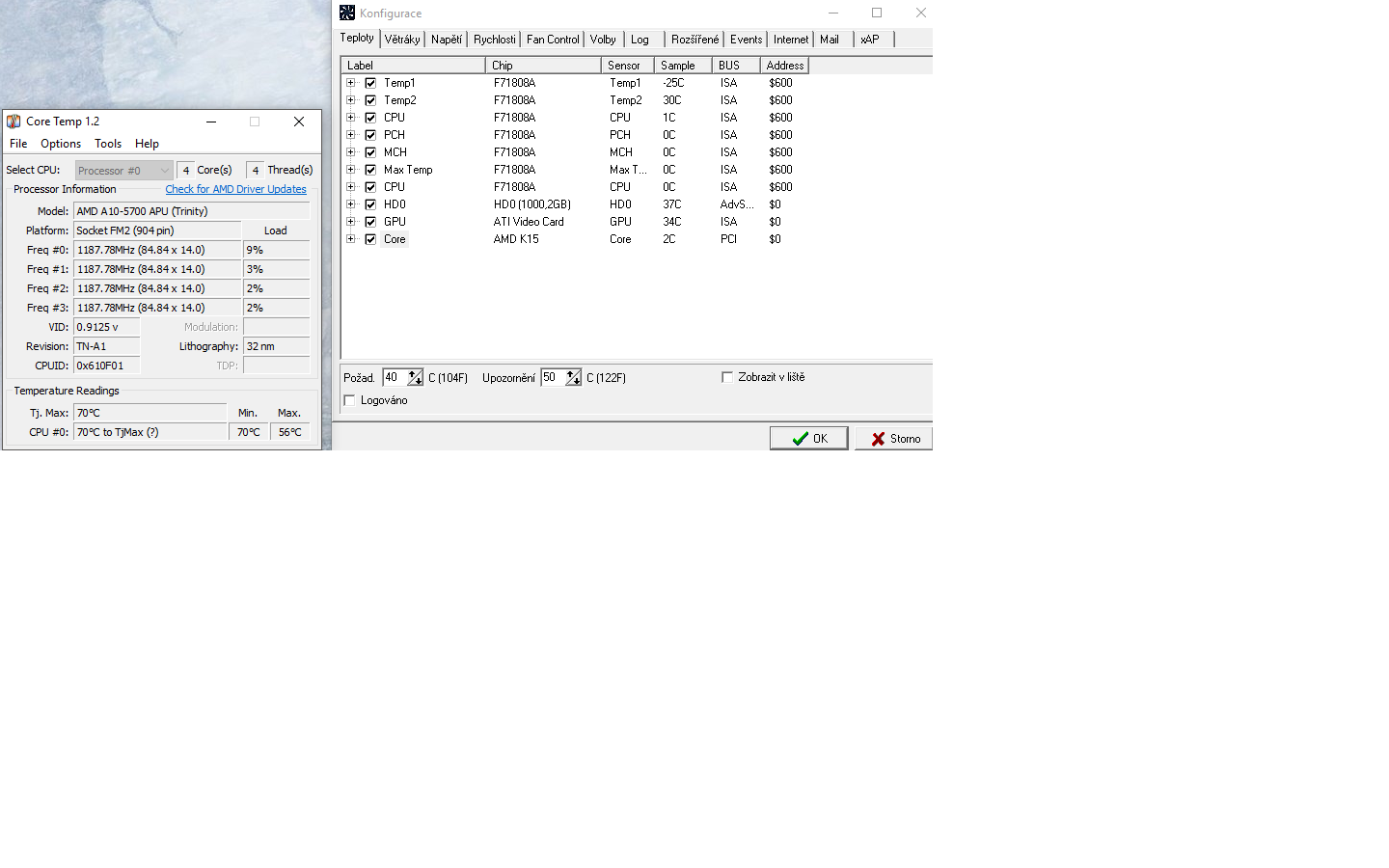Toggle the GPU sensor checkbox
Screen dimensions: 1389x868
click(x=370, y=222)
